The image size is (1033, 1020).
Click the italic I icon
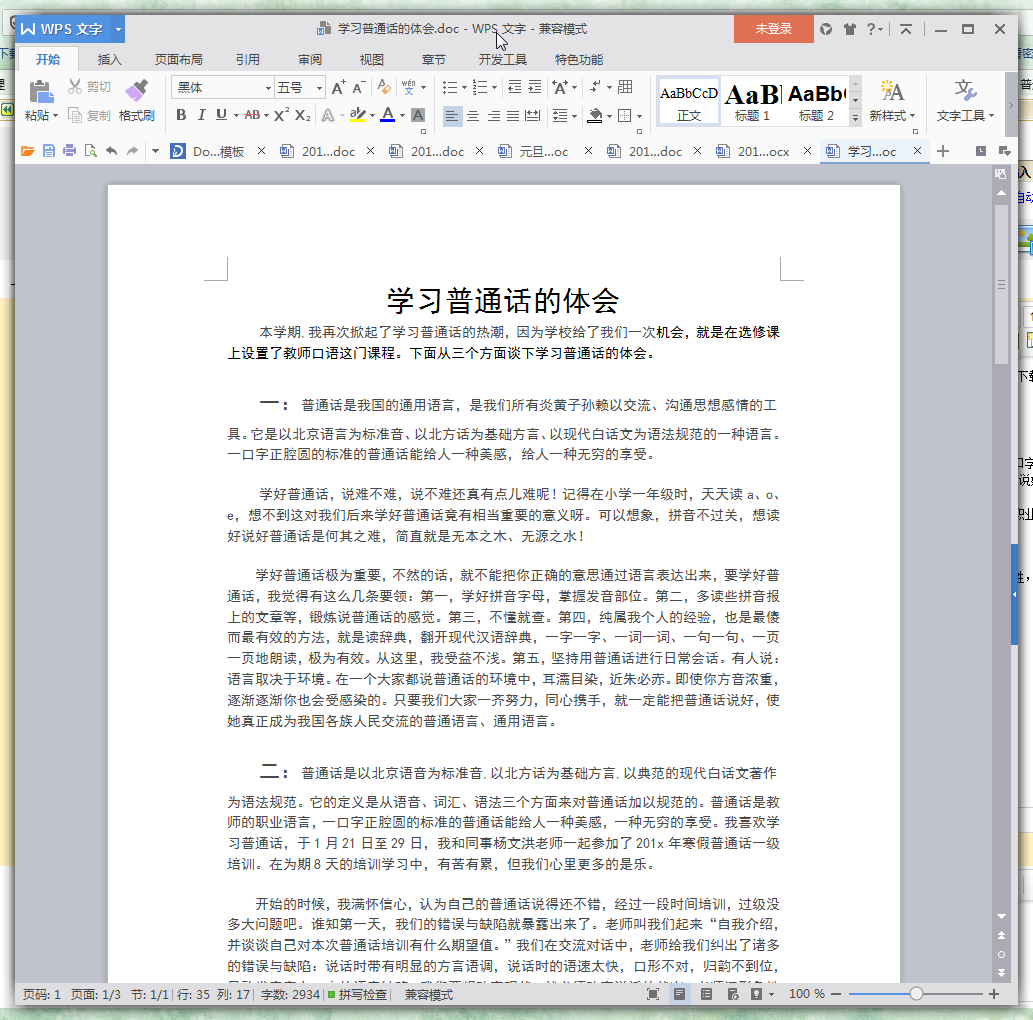(x=201, y=115)
